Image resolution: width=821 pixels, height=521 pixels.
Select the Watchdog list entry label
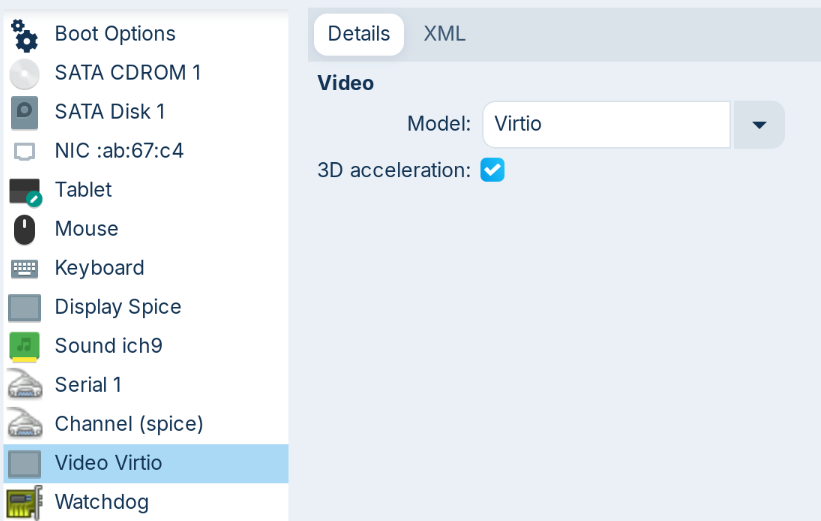pyautogui.click(x=102, y=502)
